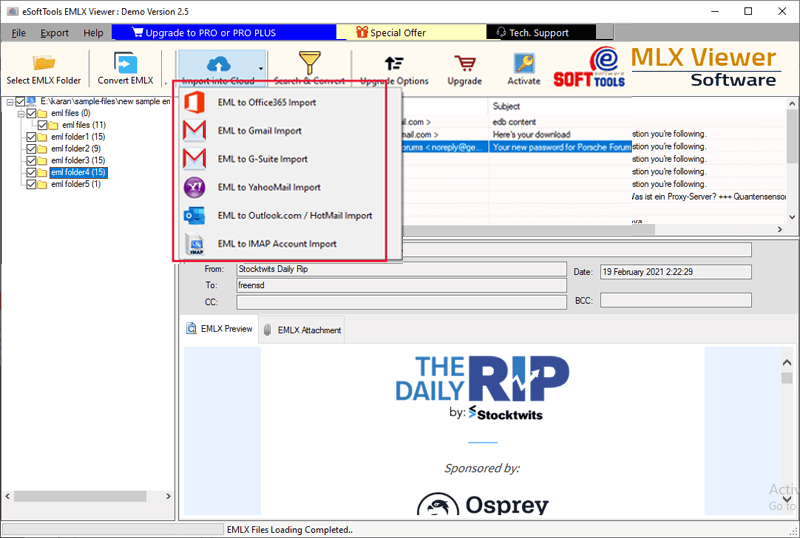The height and width of the screenshot is (538, 800).
Task: Click the BCC field
Action: click(x=676, y=300)
